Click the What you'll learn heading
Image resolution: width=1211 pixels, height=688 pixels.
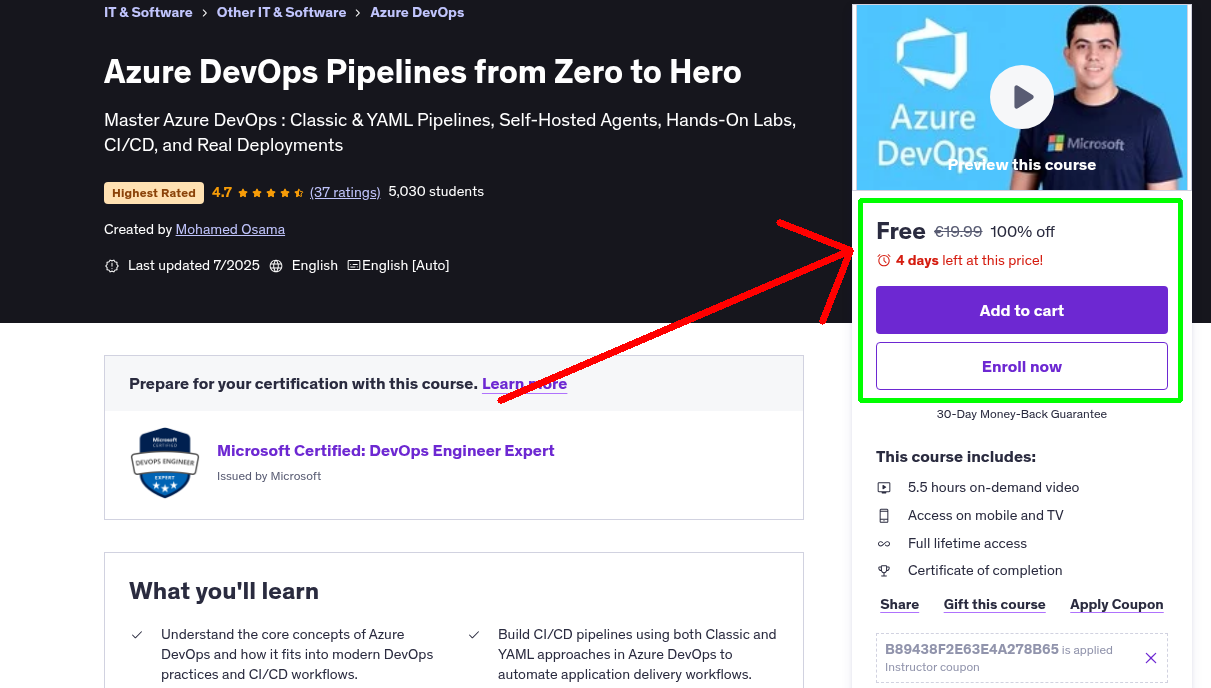(224, 591)
